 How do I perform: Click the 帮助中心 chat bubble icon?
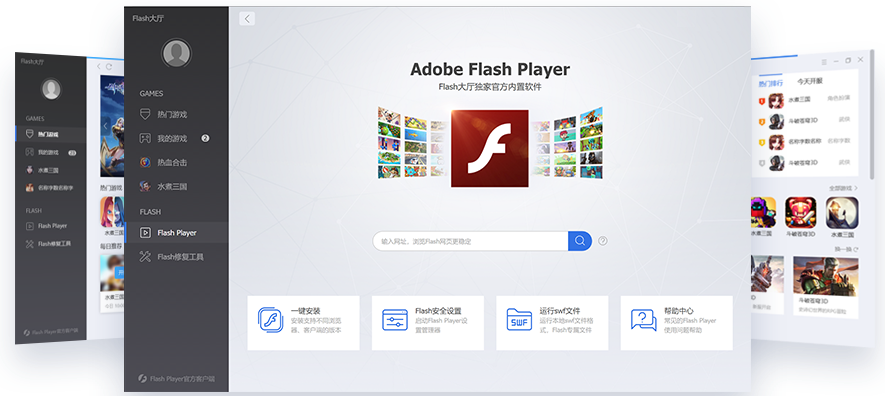[643, 320]
